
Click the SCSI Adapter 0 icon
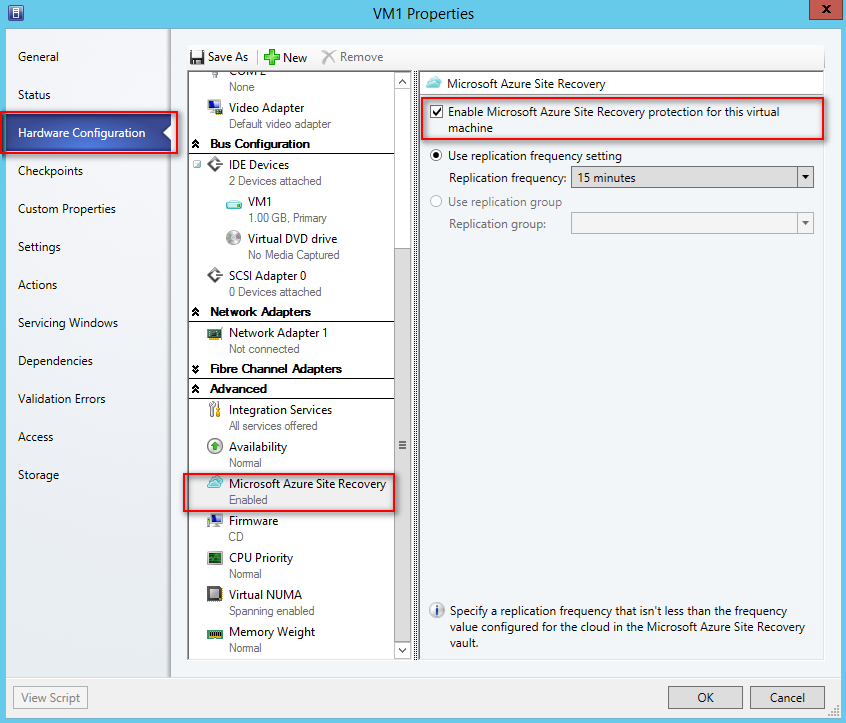[215, 275]
